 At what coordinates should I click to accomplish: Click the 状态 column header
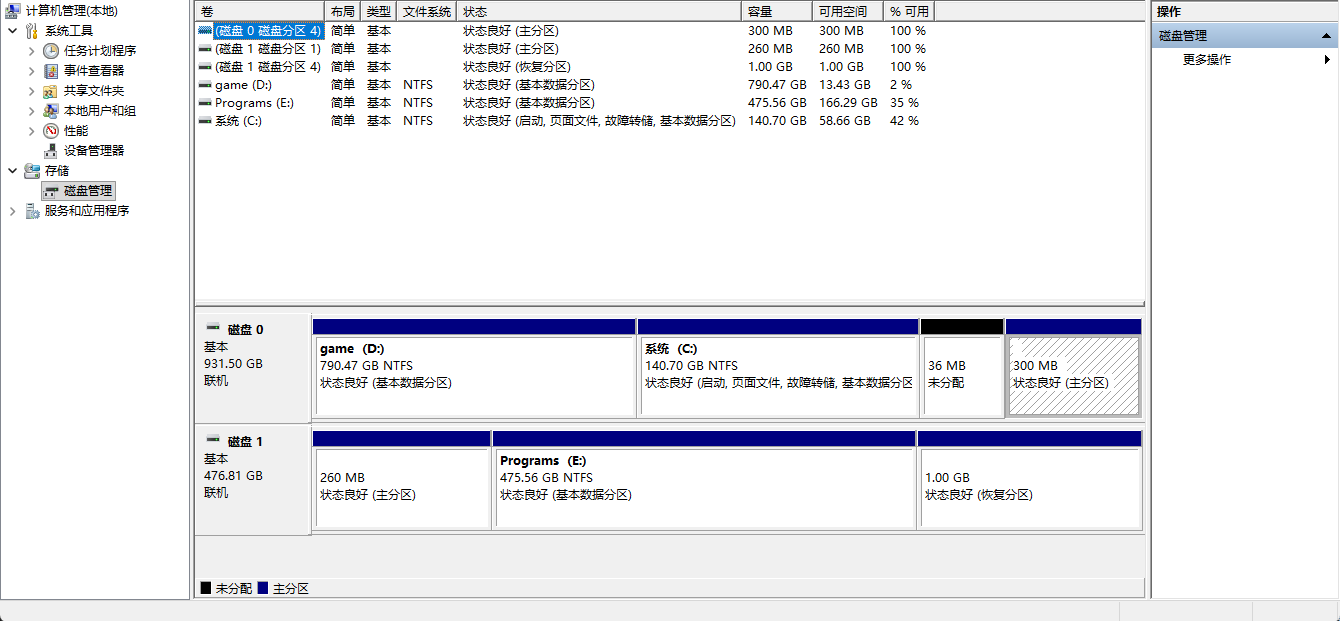coord(600,11)
